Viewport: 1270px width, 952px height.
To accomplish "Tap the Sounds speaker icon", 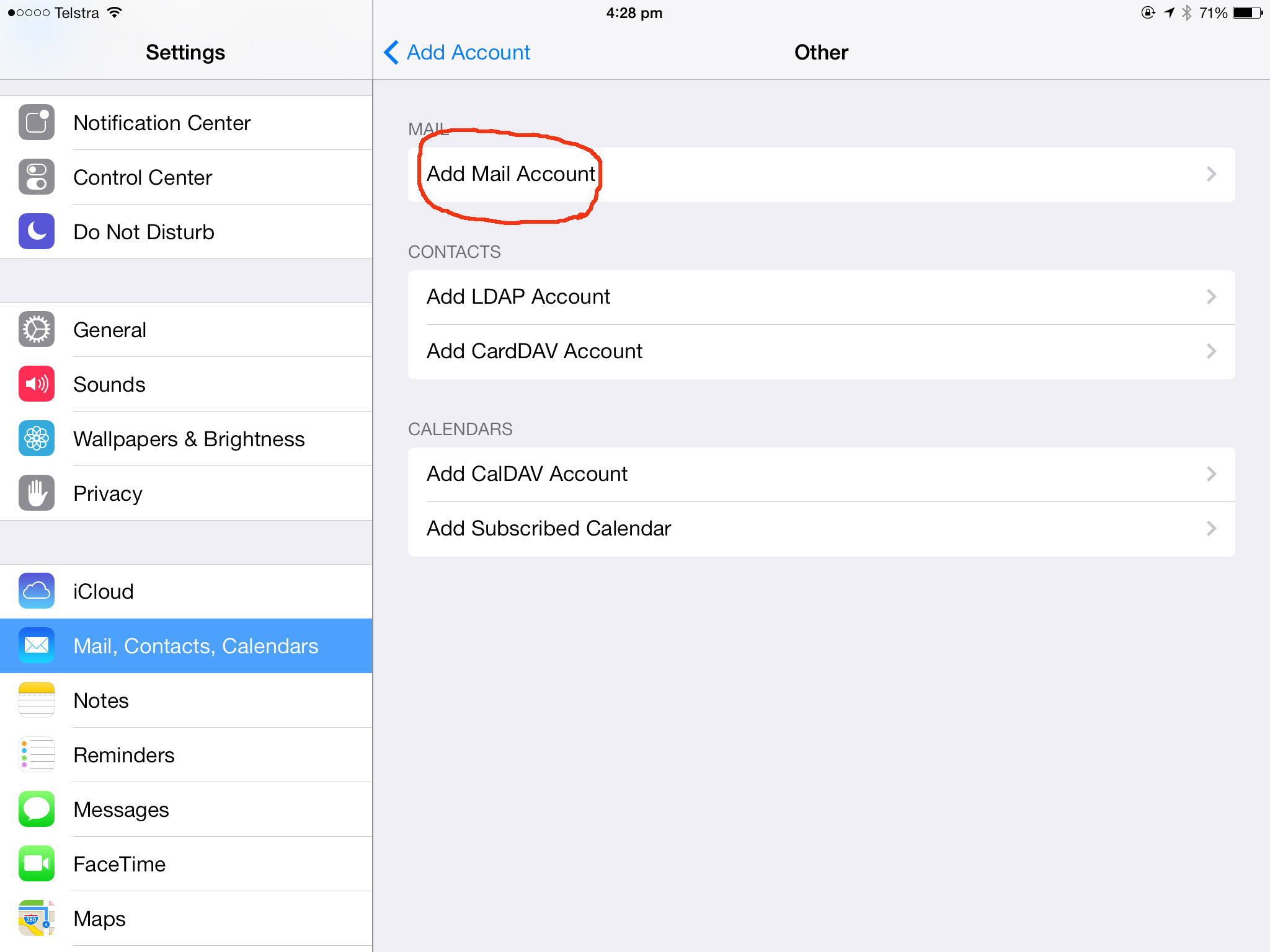I will [x=37, y=384].
